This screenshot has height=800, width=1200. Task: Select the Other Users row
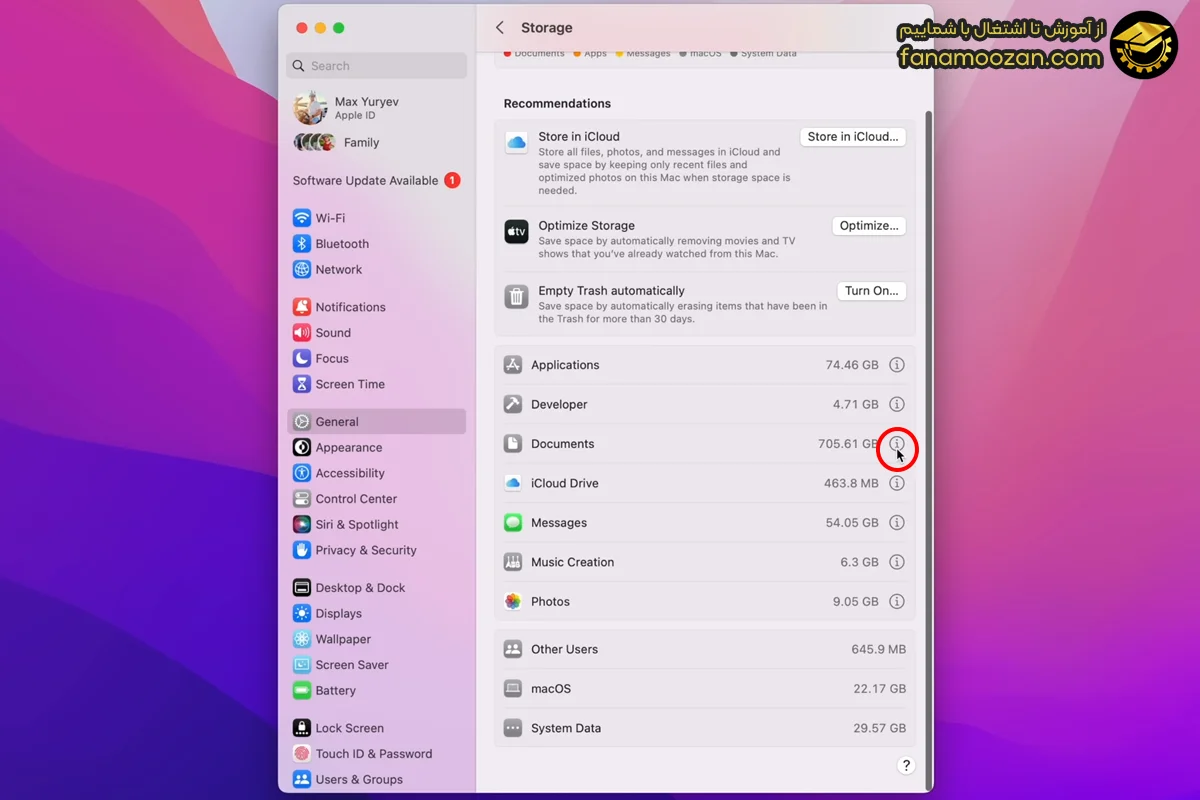[704, 649]
